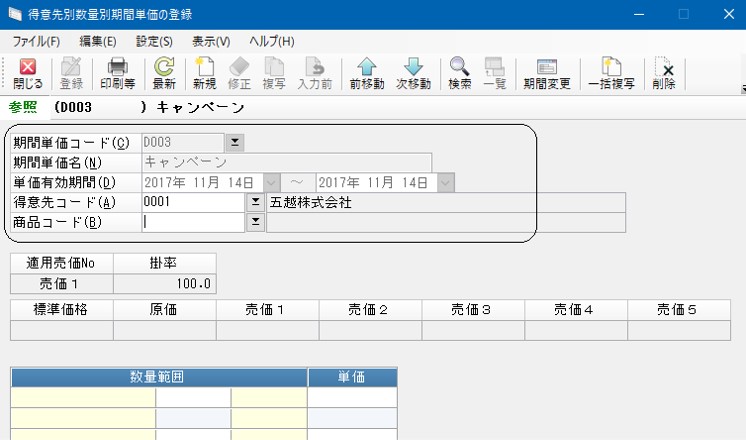Open the 検索 search toolbar icon

point(459,73)
